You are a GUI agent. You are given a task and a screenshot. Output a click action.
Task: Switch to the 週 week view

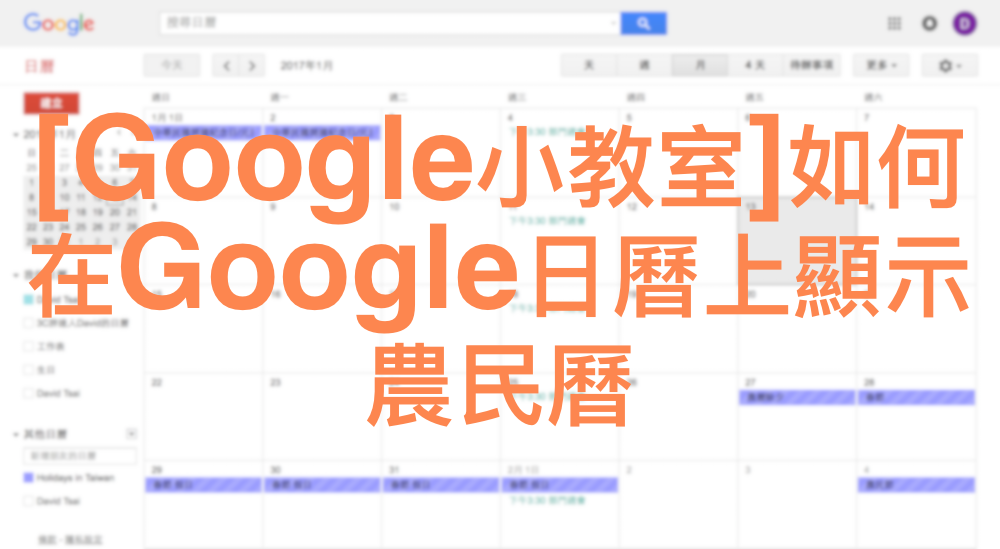point(644,65)
